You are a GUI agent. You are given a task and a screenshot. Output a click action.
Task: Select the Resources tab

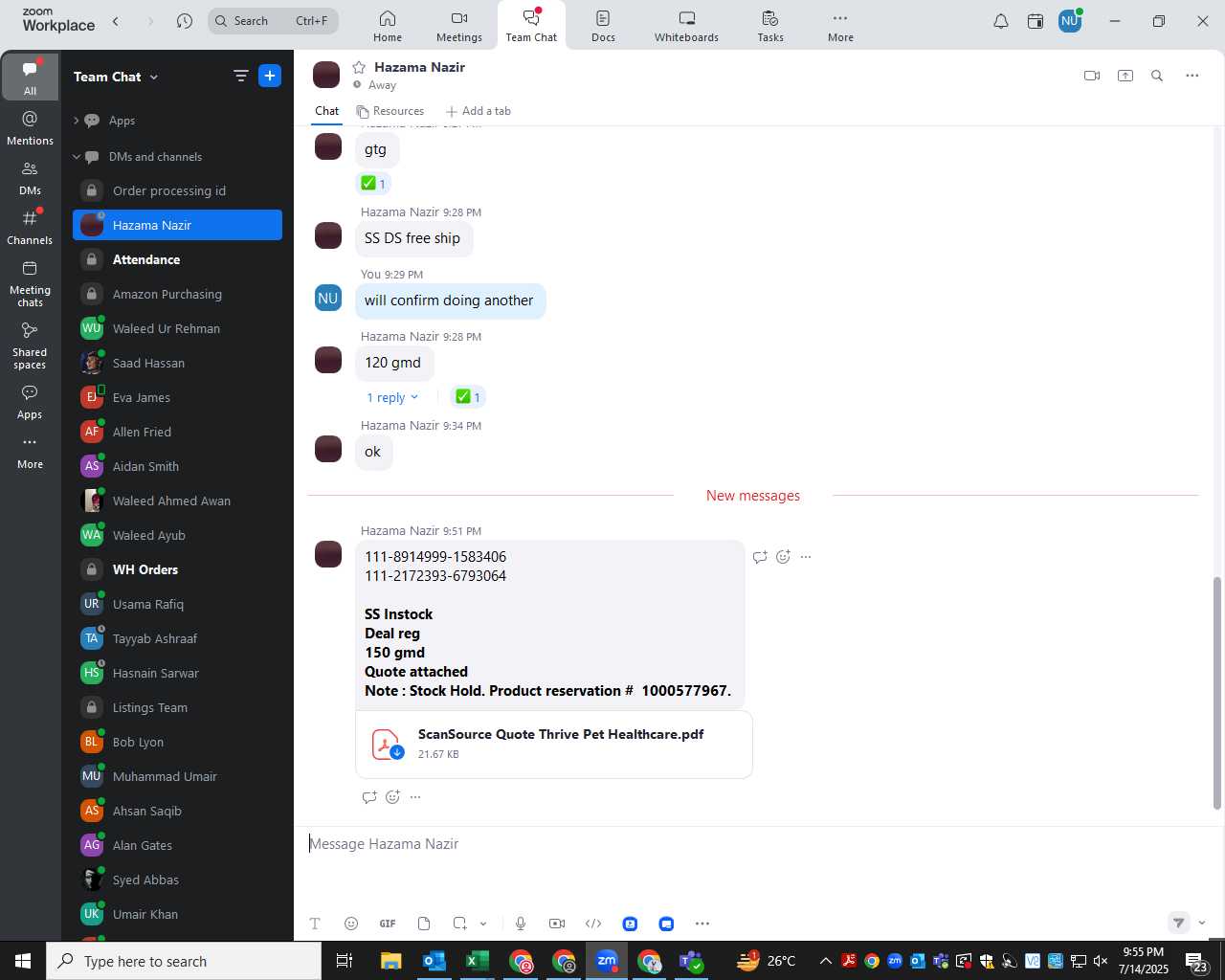390,111
